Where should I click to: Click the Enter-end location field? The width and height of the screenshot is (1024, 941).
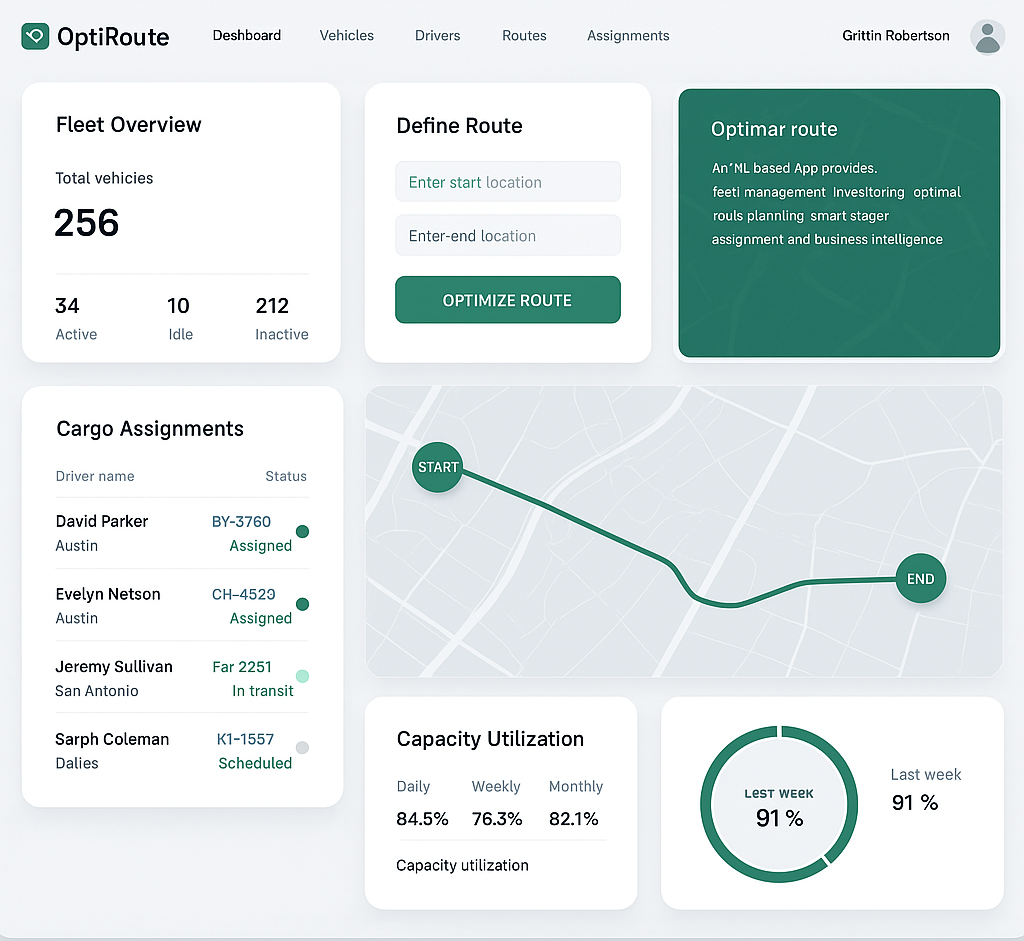pos(508,235)
